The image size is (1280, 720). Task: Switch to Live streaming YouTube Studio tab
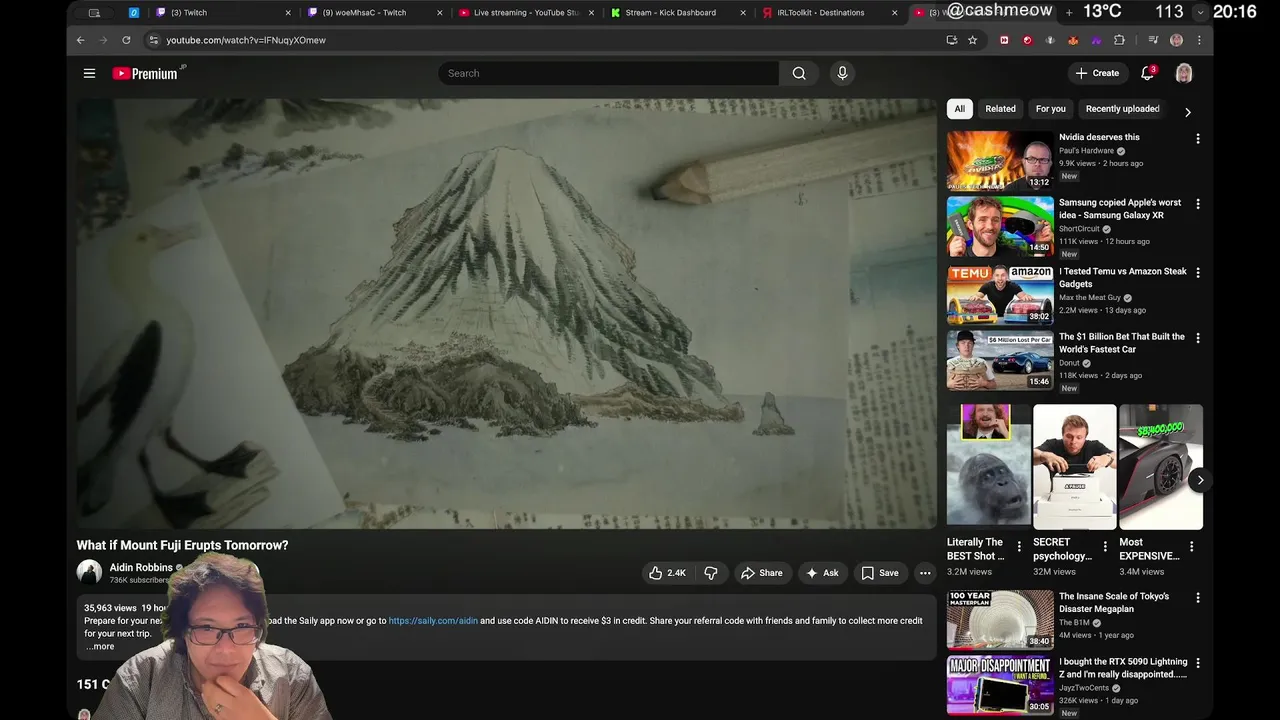(524, 13)
